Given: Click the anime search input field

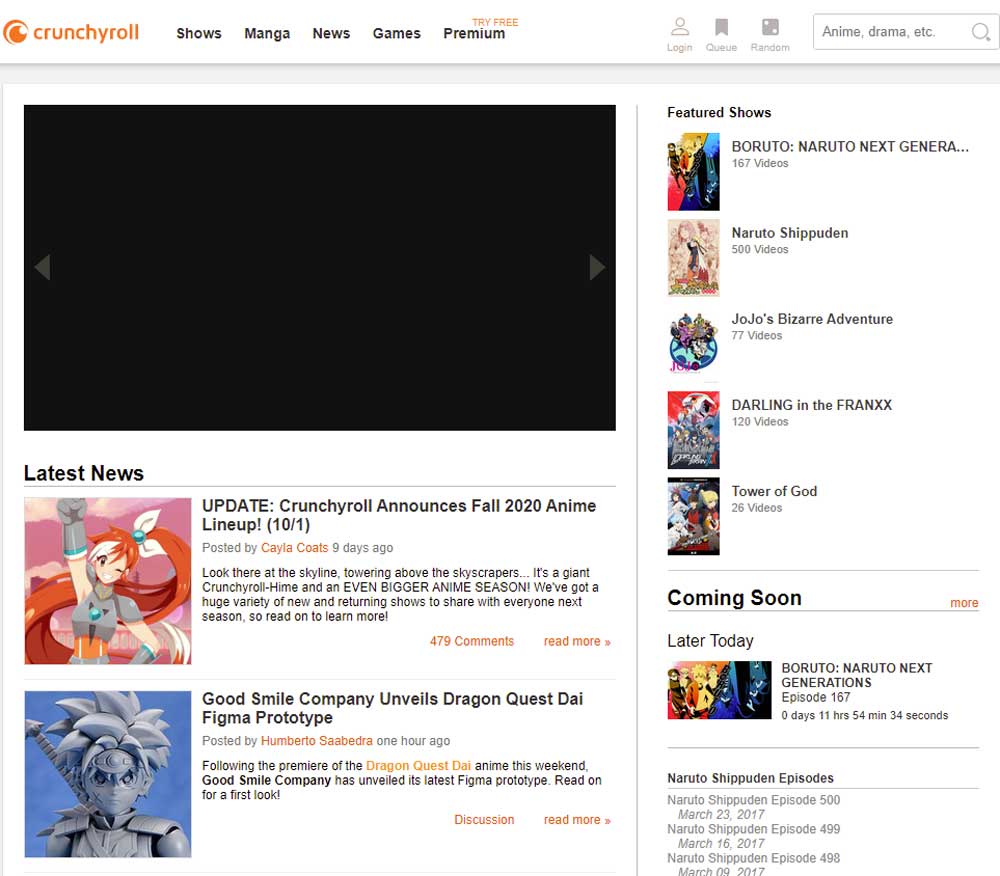Looking at the screenshot, I should 890,31.
